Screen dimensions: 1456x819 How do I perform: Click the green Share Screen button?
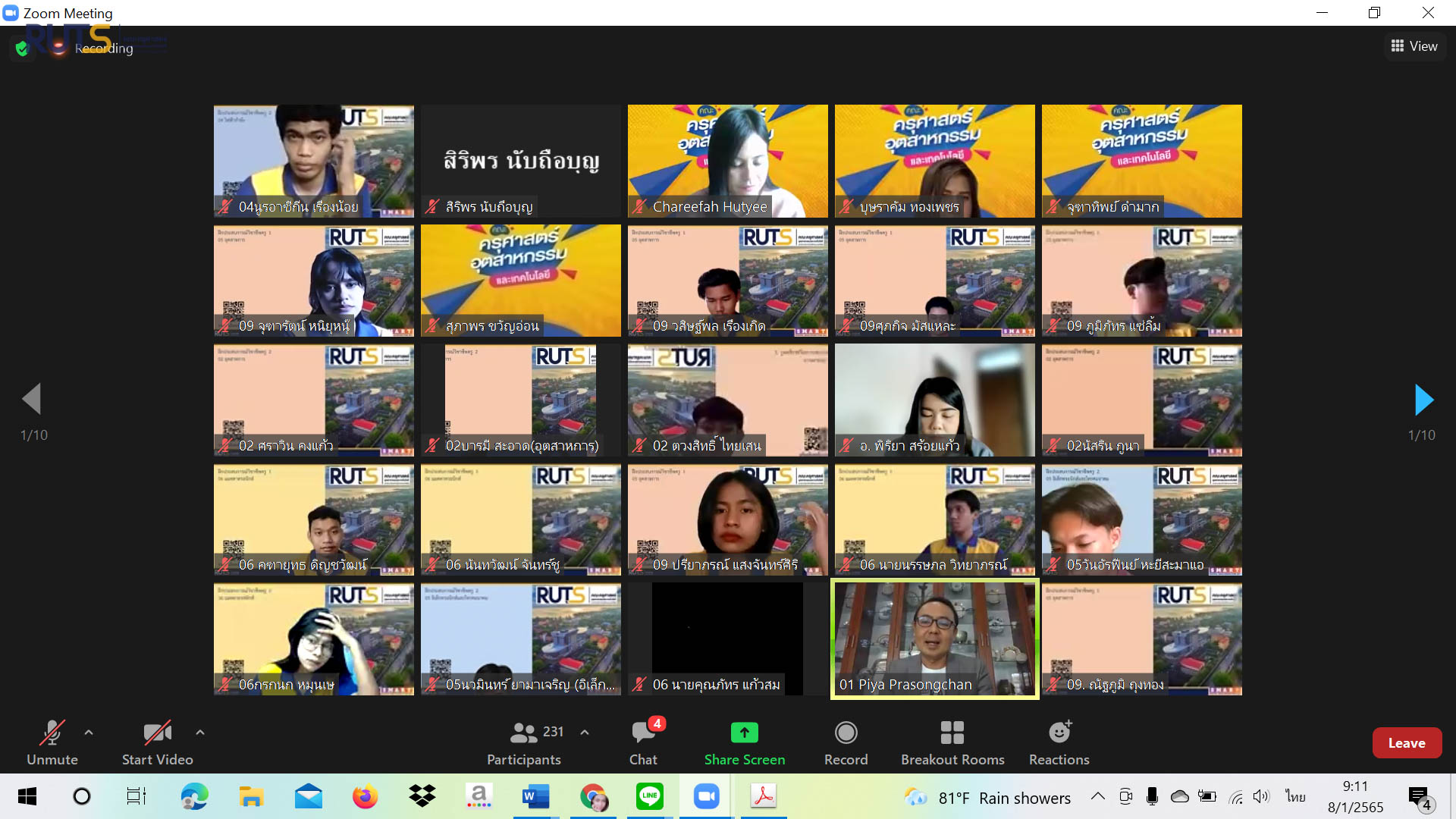click(745, 742)
